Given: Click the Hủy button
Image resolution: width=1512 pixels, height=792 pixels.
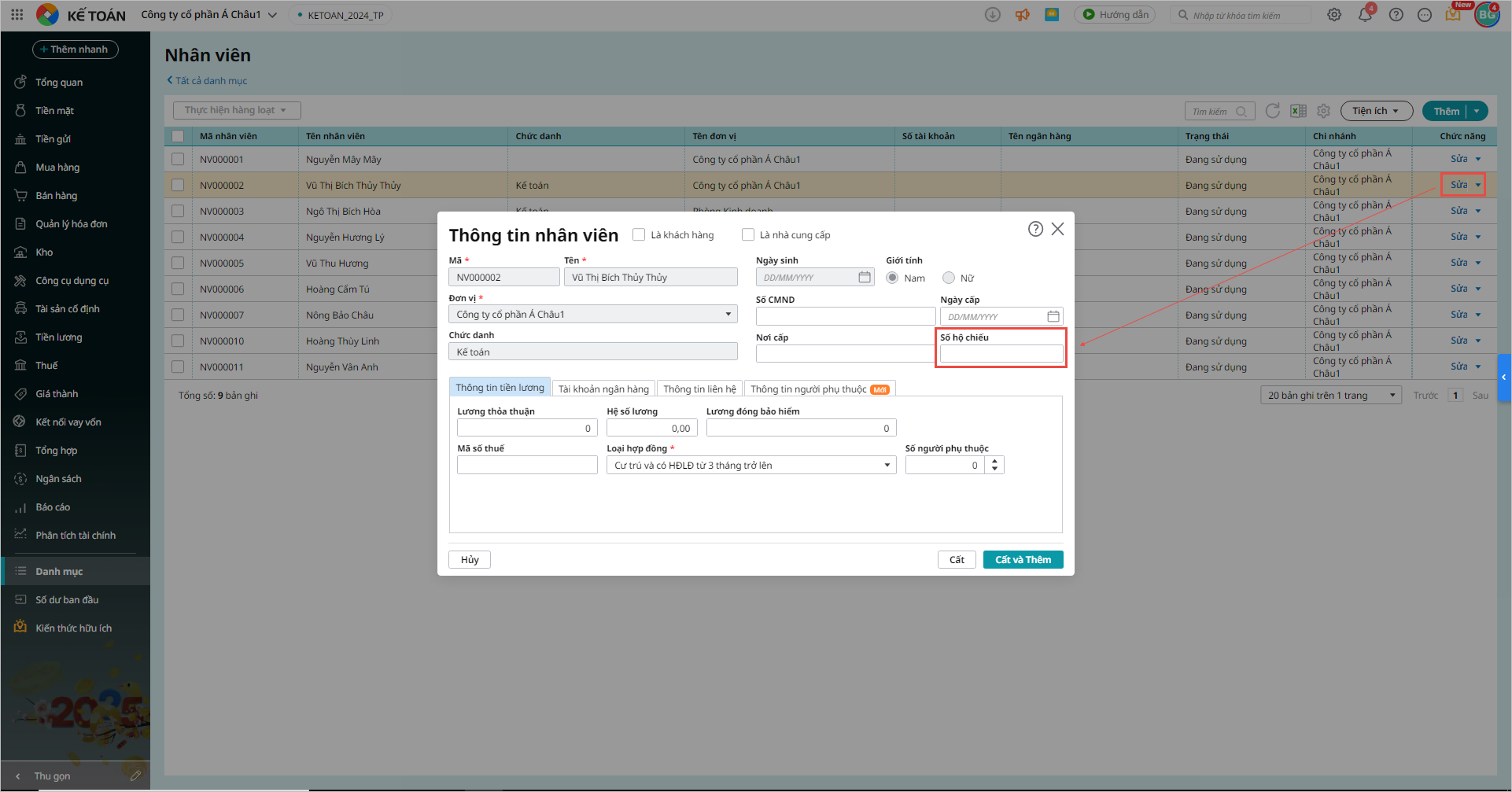Looking at the screenshot, I should coord(470,559).
